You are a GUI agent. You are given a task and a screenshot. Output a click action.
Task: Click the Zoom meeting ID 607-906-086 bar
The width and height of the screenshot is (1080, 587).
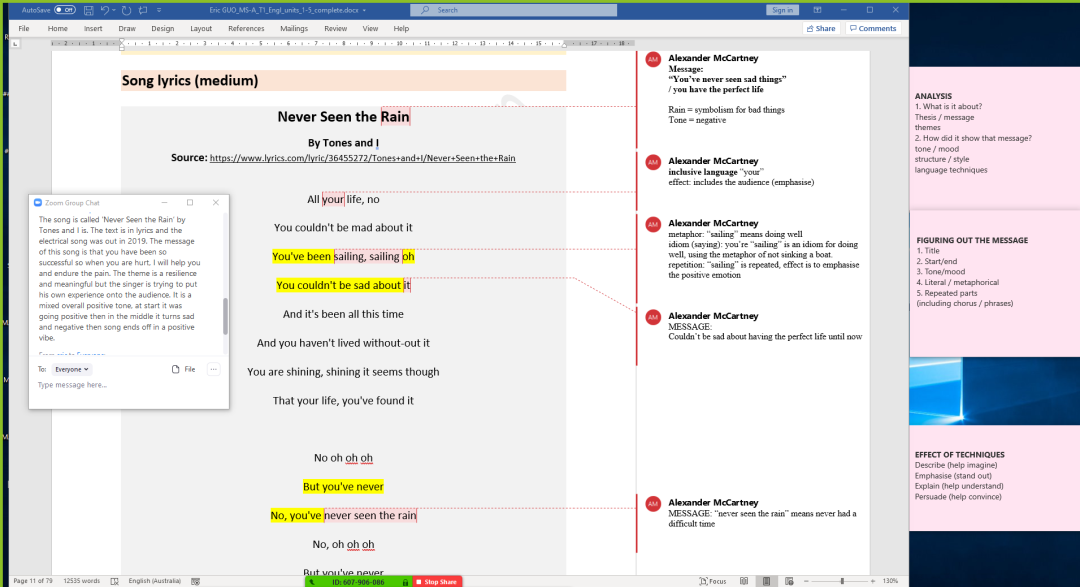click(x=358, y=582)
